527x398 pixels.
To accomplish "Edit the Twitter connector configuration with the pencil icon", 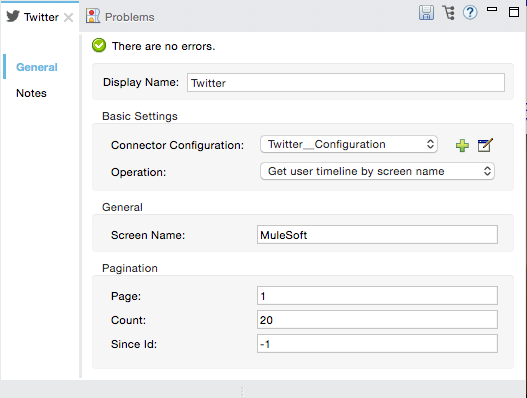I will pyautogui.click(x=485, y=145).
